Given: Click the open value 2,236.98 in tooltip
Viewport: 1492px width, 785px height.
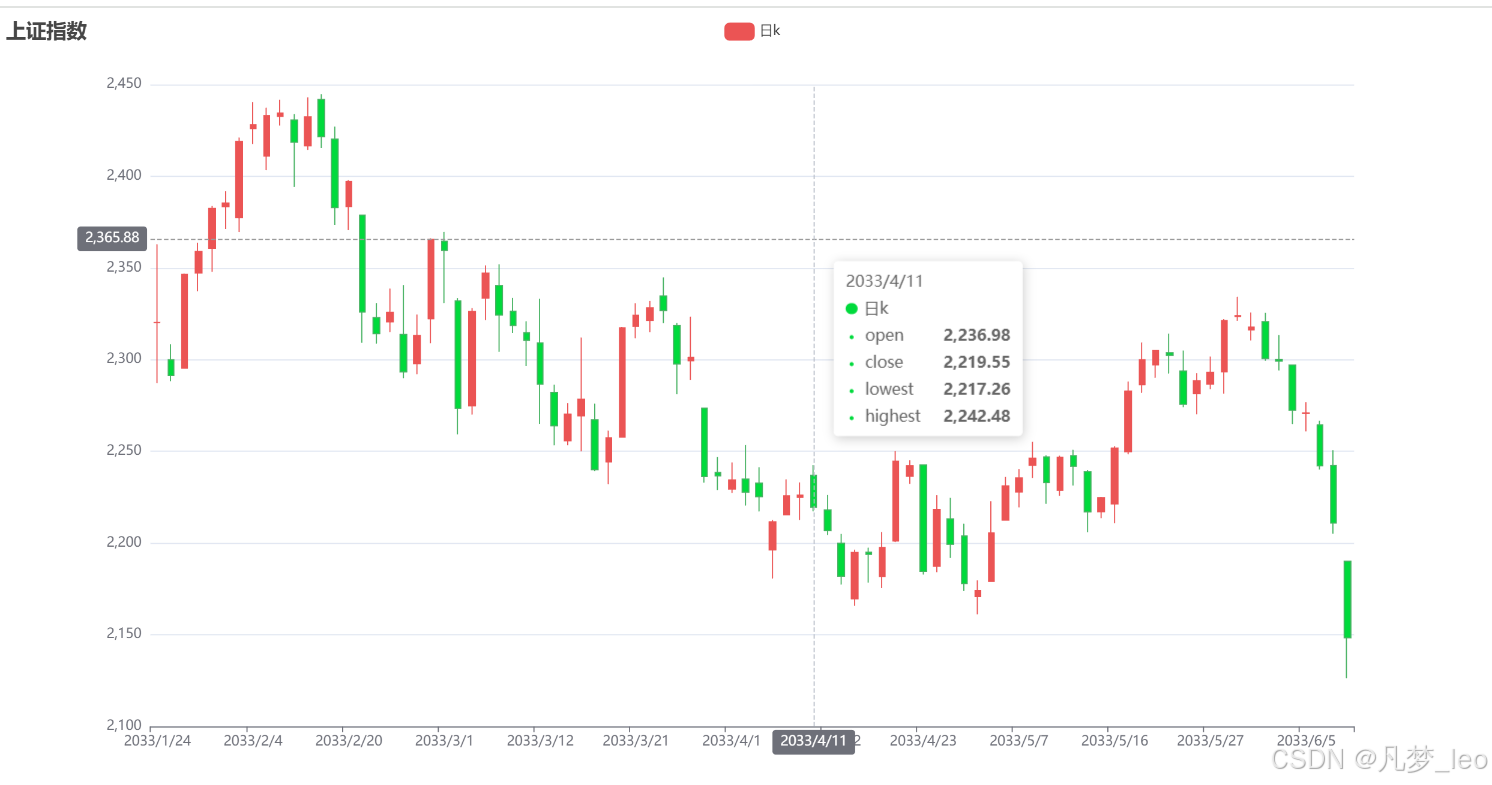Looking at the screenshot, I should 977,335.
